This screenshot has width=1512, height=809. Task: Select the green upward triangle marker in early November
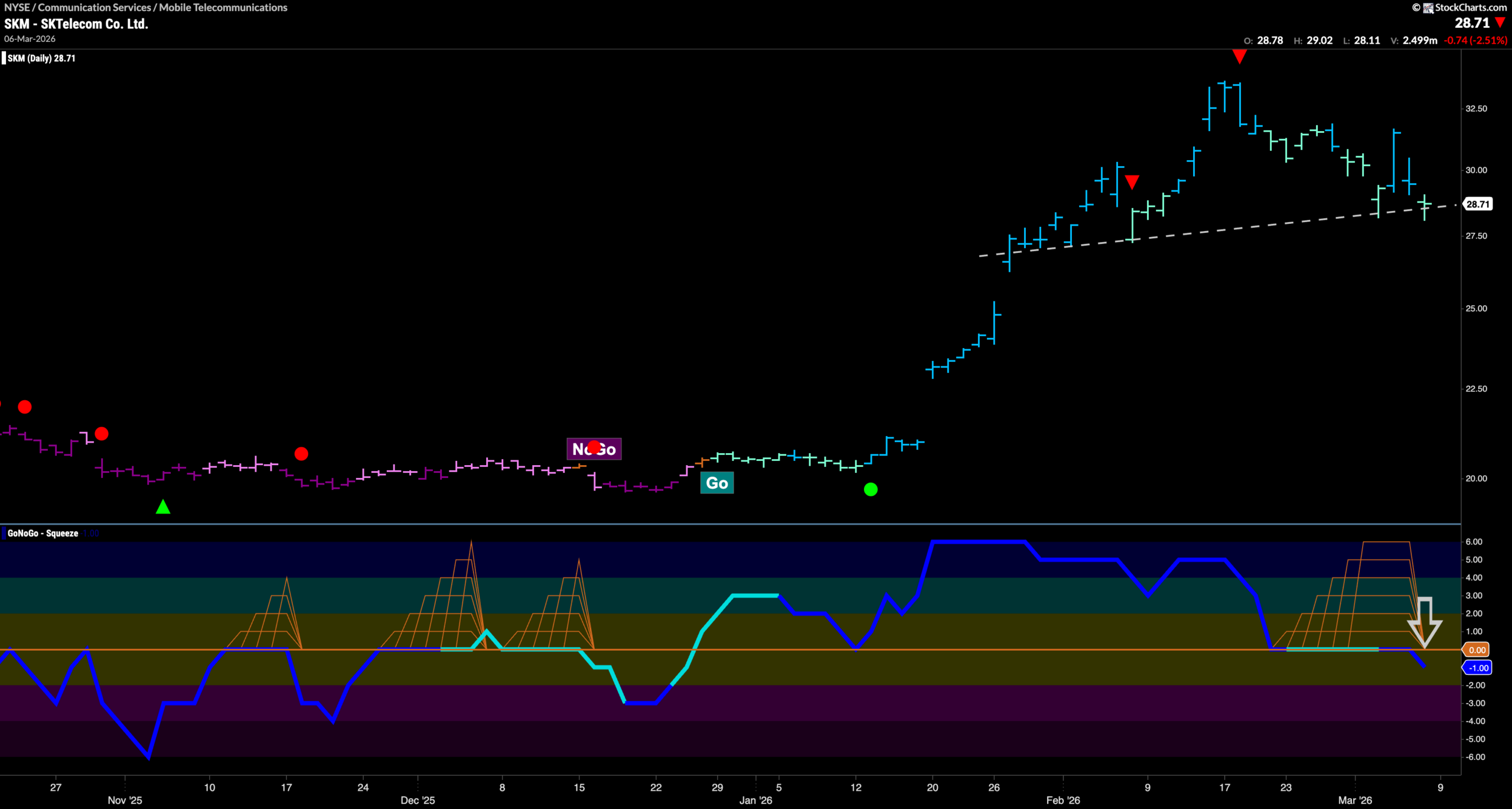pyautogui.click(x=163, y=506)
